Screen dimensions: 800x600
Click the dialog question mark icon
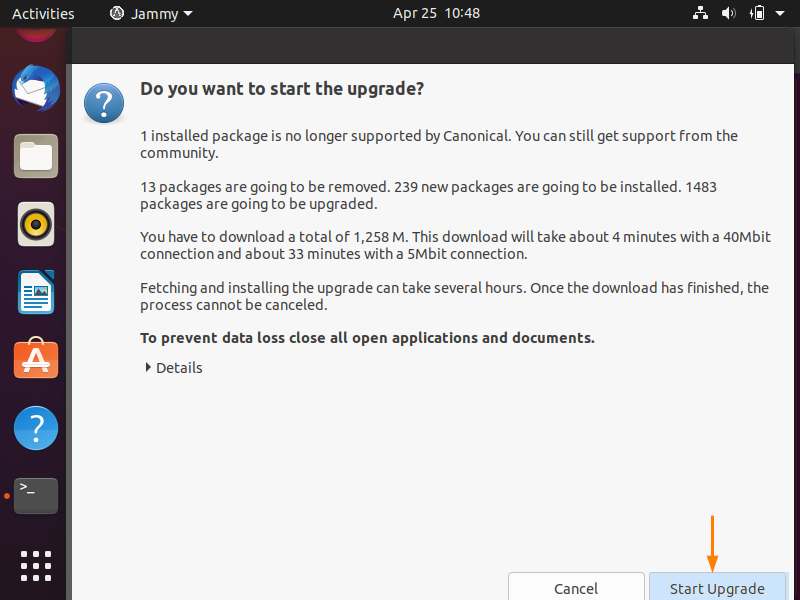(104, 104)
